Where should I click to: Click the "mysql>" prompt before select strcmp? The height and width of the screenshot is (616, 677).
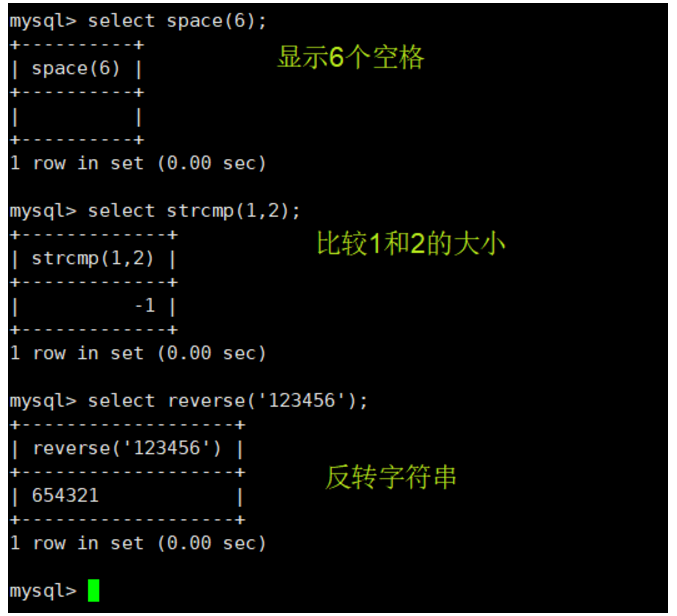coord(43,211)
